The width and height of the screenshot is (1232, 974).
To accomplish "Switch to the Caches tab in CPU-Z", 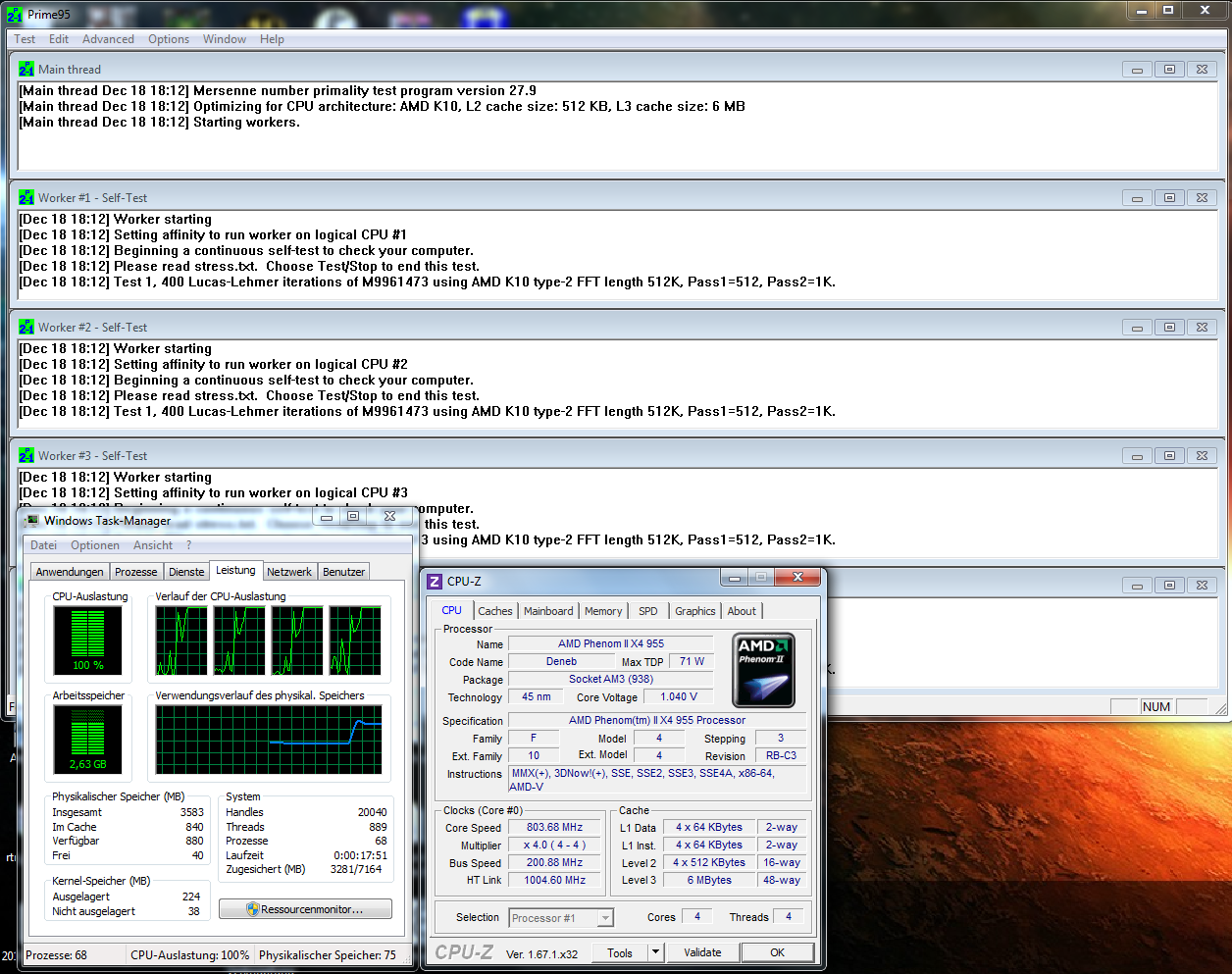I will pyautogui.click(x=495, y=611).
